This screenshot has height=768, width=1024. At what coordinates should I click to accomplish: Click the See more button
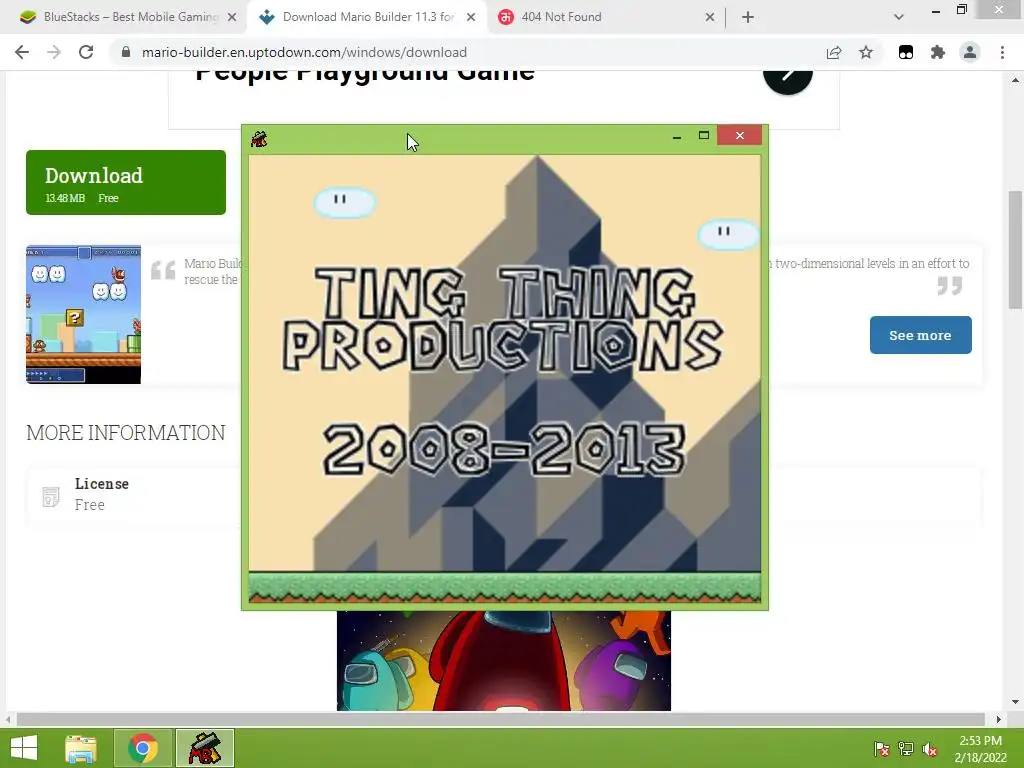[x=920, y=335]
